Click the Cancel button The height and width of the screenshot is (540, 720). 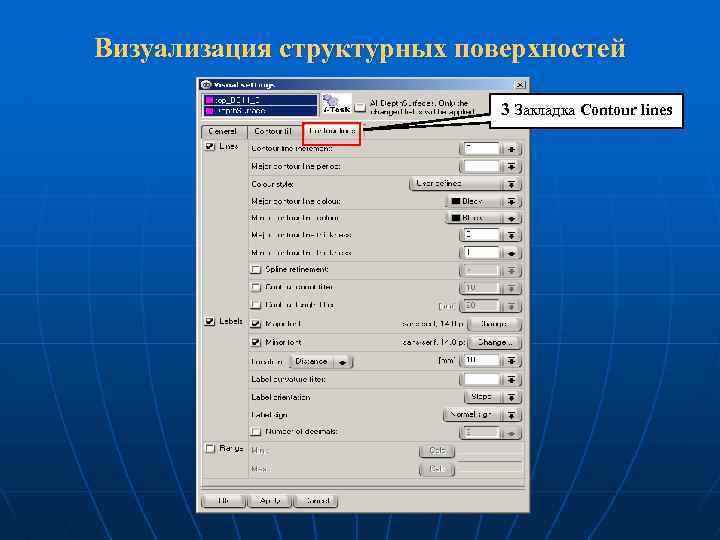(316, 501)
